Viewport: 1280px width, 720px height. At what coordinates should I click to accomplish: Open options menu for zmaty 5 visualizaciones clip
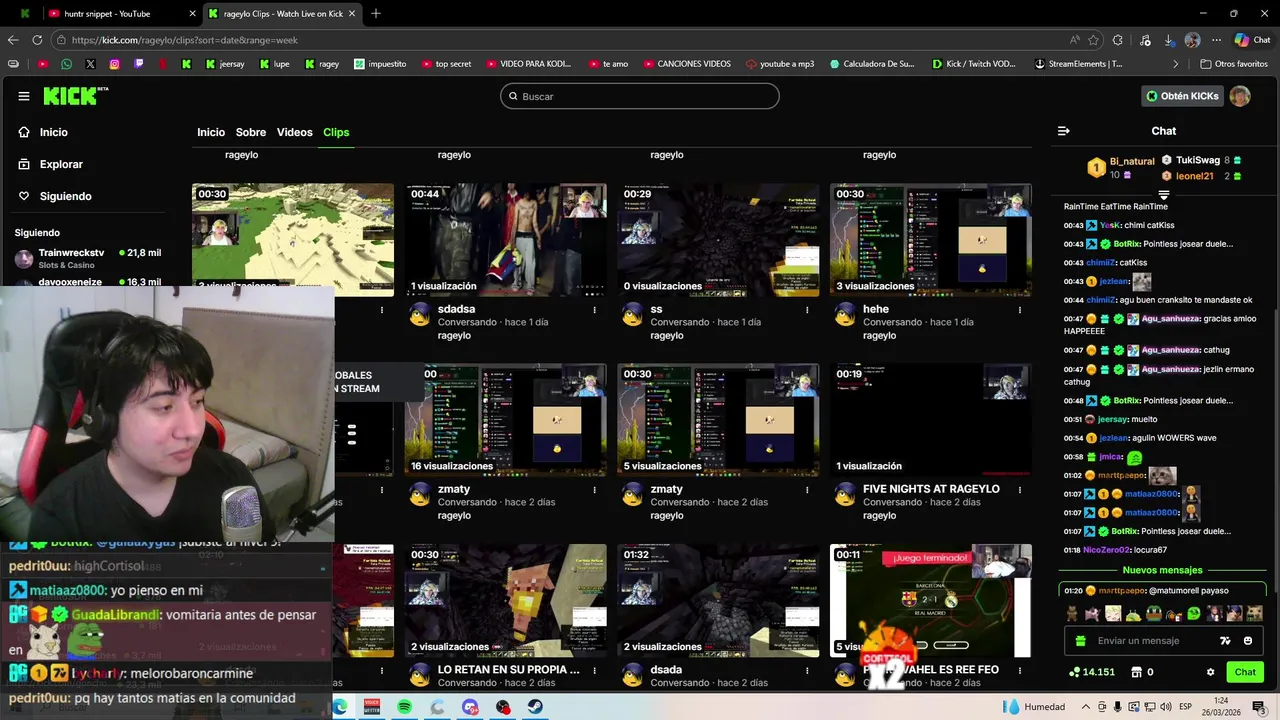click(807, 490)
